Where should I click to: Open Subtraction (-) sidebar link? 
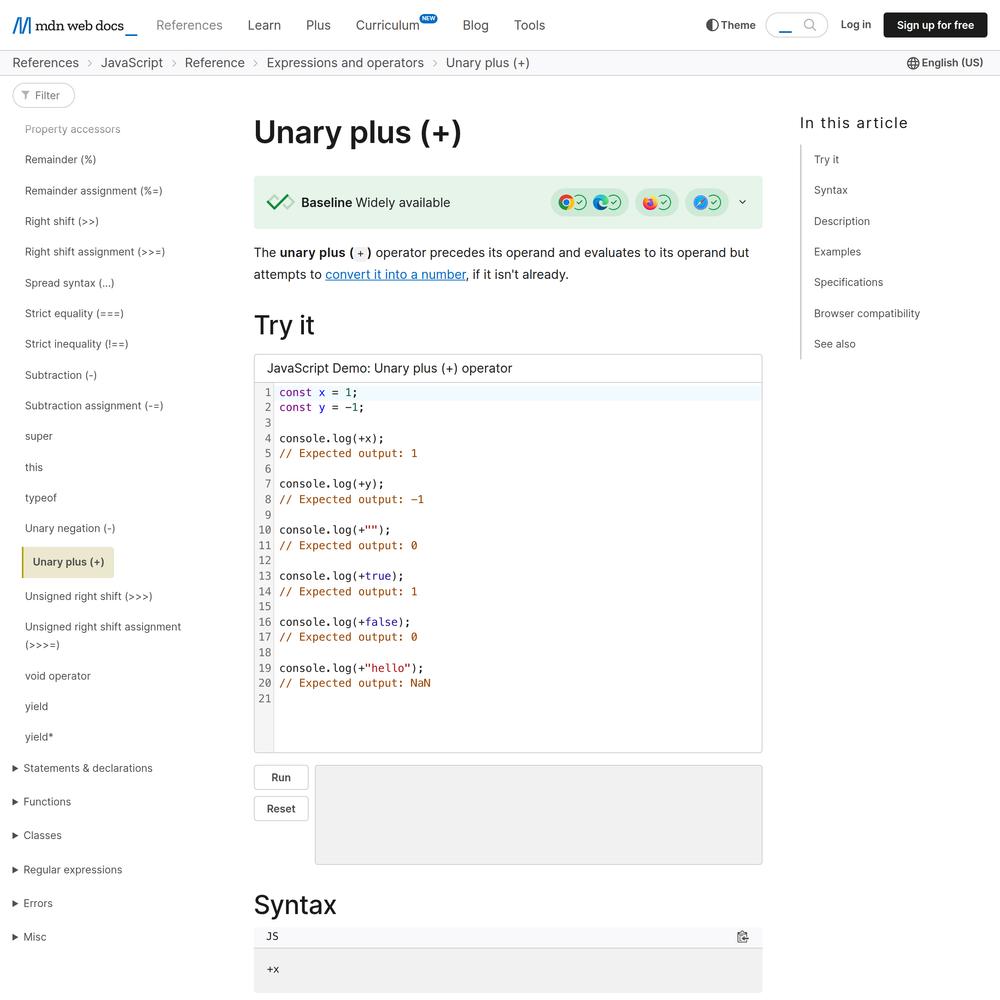(61, 375)
